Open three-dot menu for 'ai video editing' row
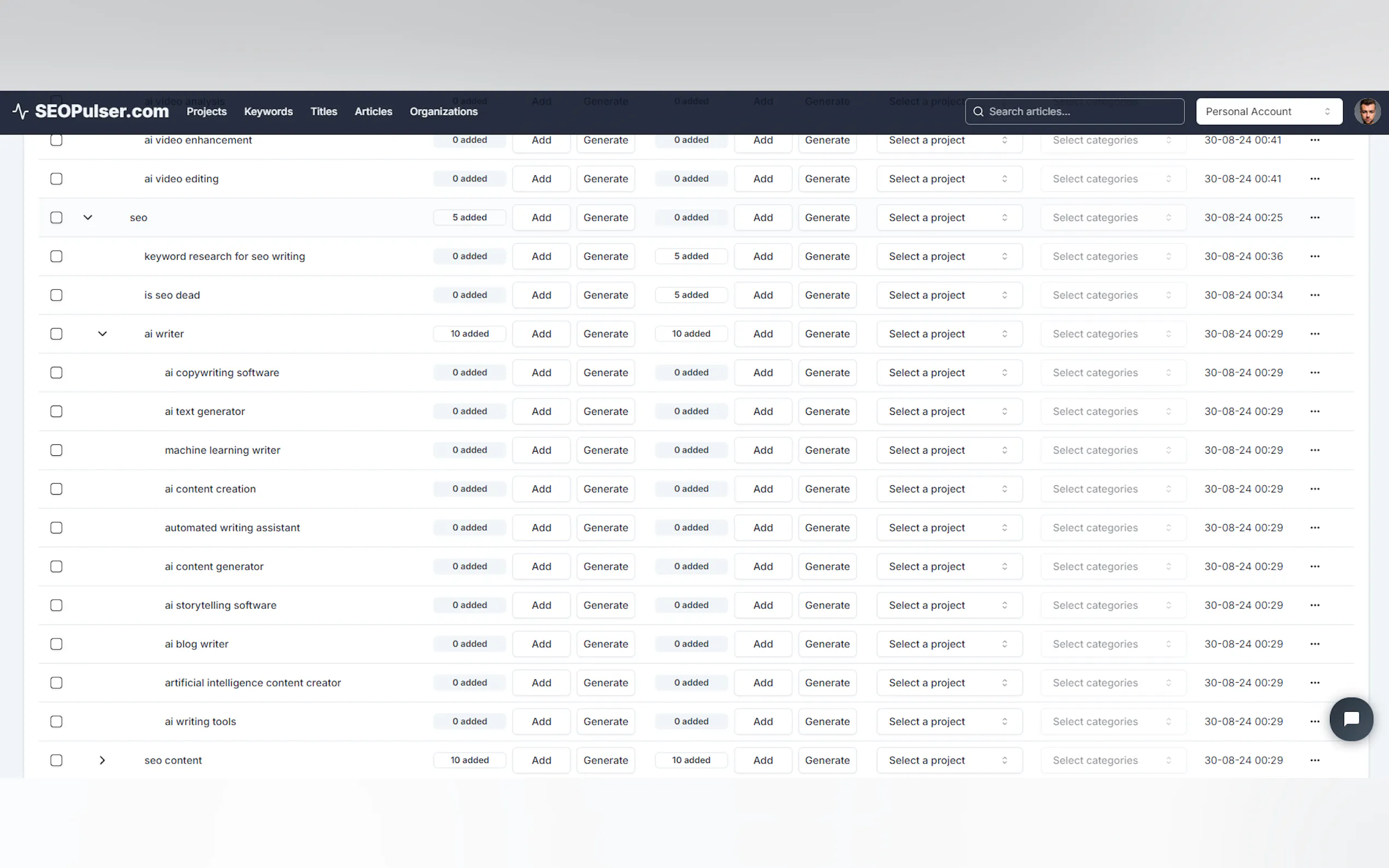The image size is (1389, 868). (x=1314, y=179)
